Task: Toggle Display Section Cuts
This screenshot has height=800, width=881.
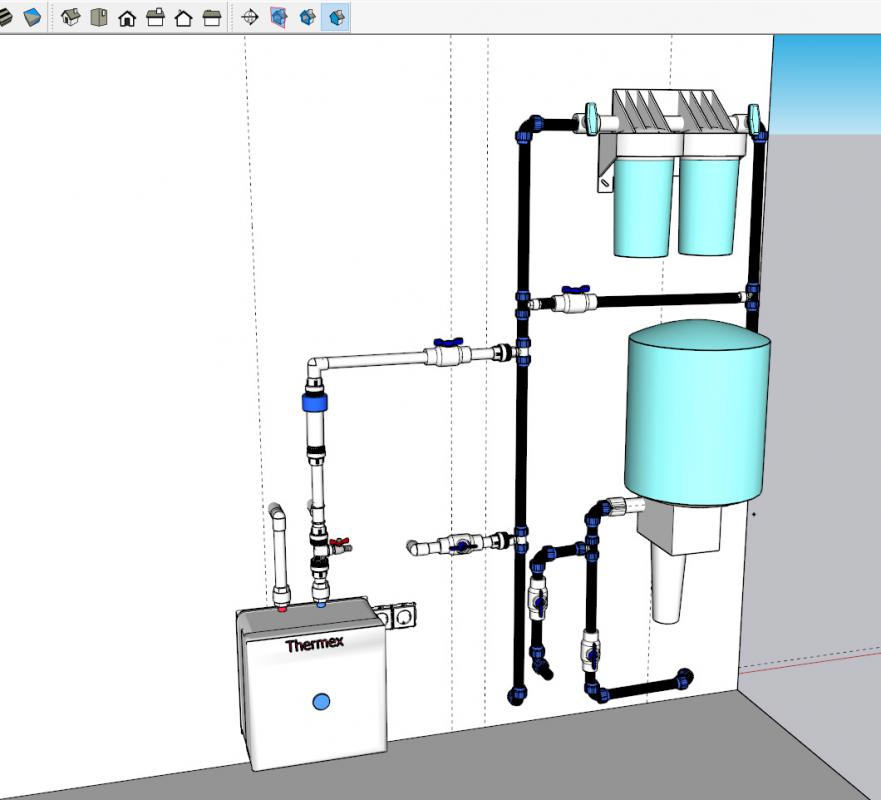Action: 307,17
